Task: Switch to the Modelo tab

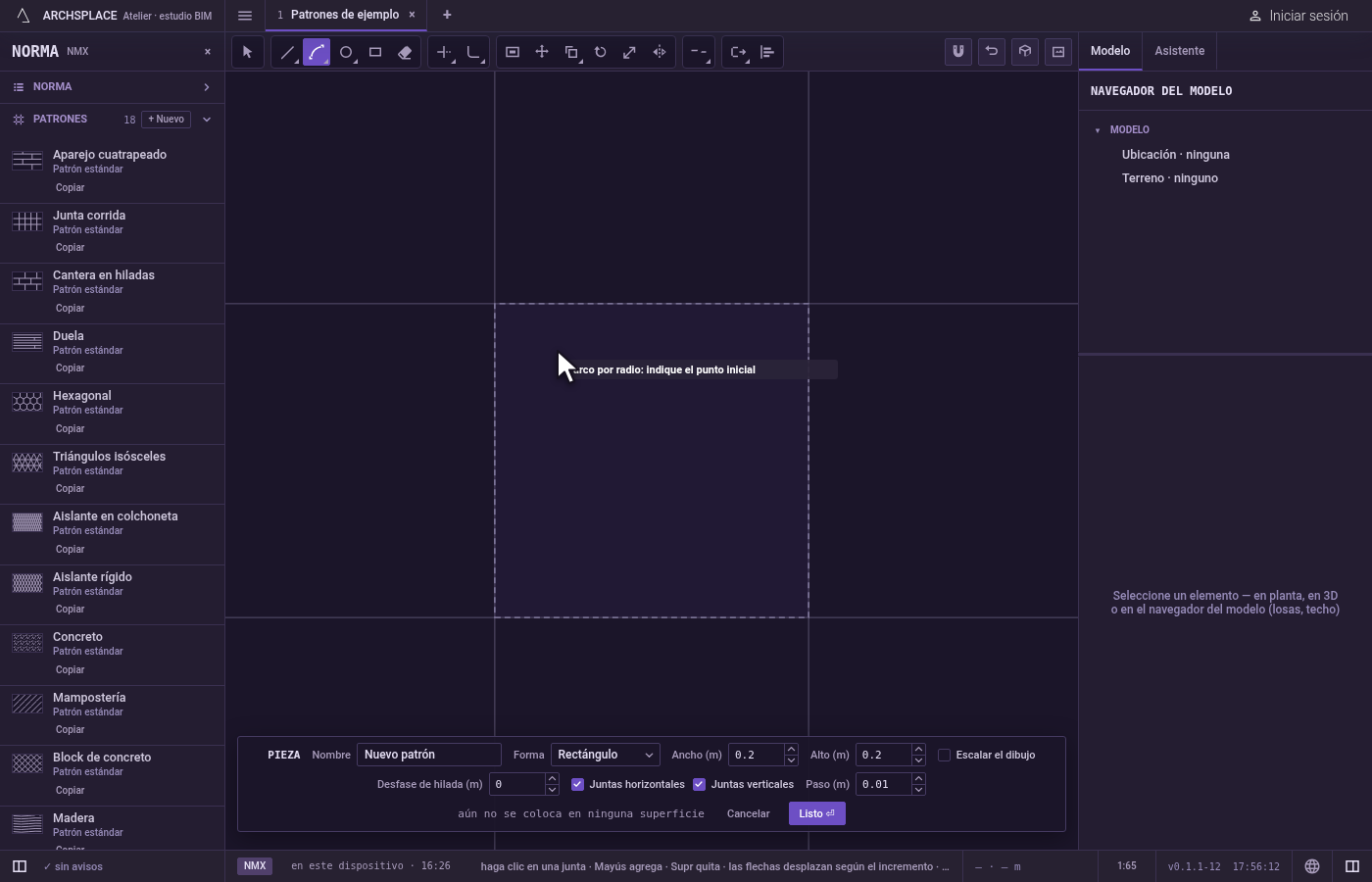Action: tap(1110, 51)
